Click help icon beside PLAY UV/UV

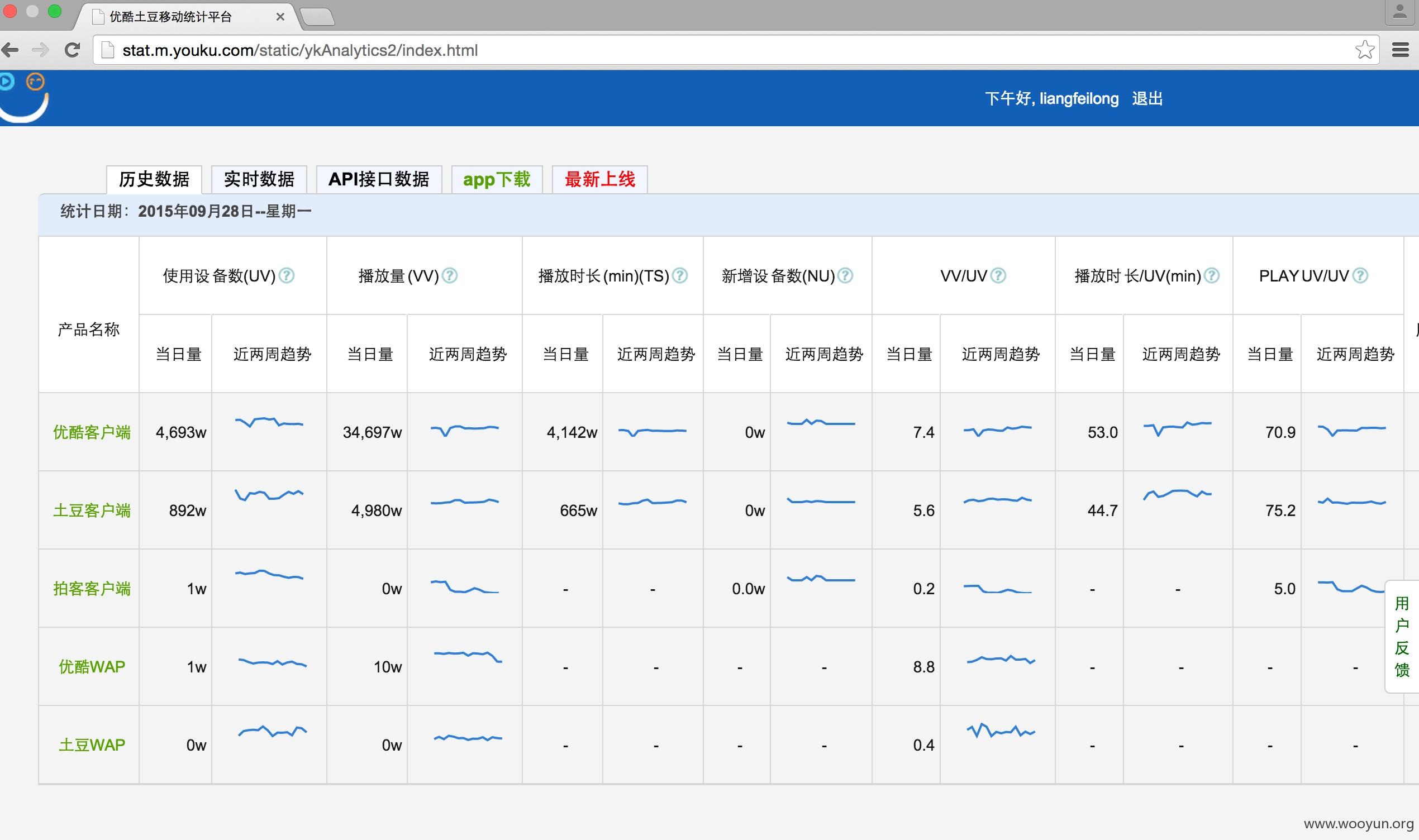[1360, 276]
